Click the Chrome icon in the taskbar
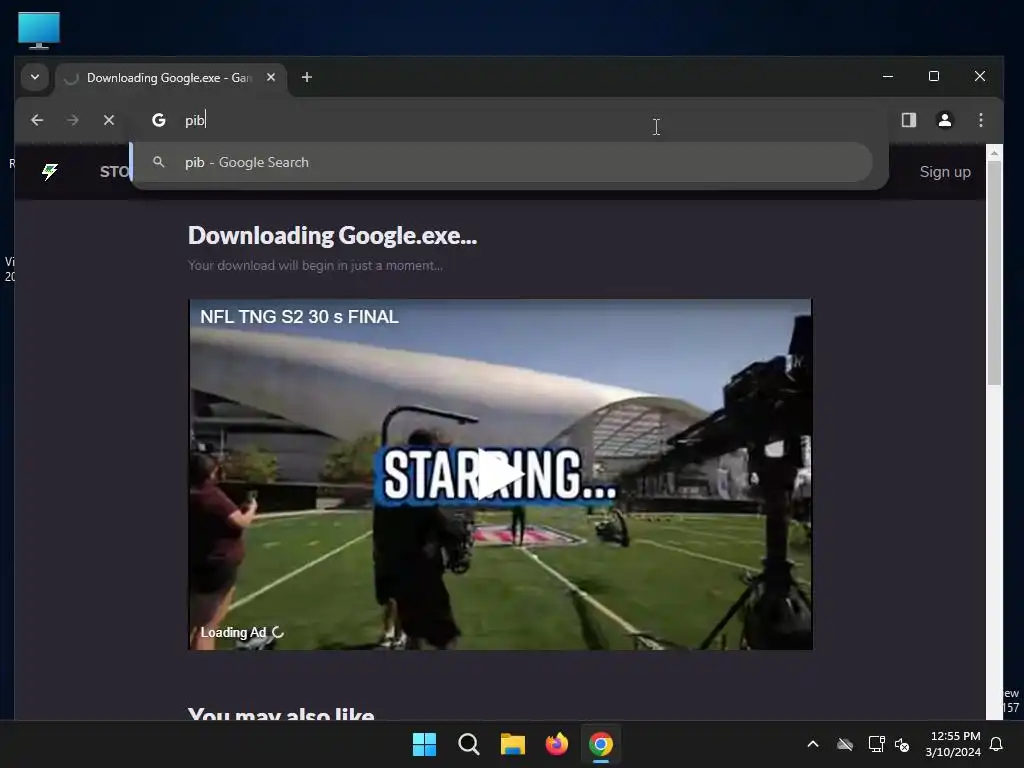This screenshot has width=1024, height=768. pos(601,744)
